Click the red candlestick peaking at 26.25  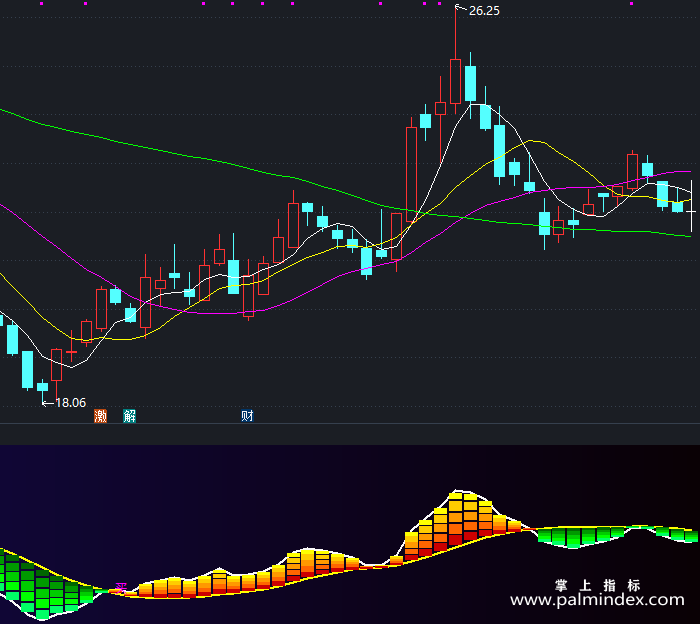tap(455, 81)
